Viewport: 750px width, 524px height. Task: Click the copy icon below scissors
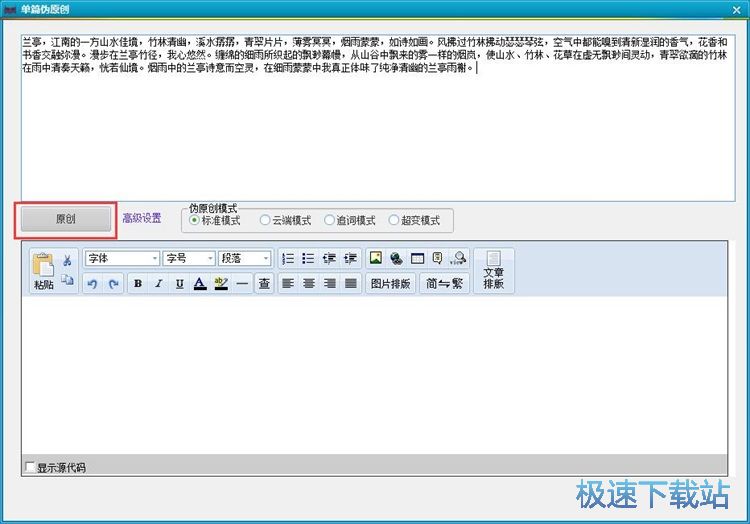click(x=67, y=281)
